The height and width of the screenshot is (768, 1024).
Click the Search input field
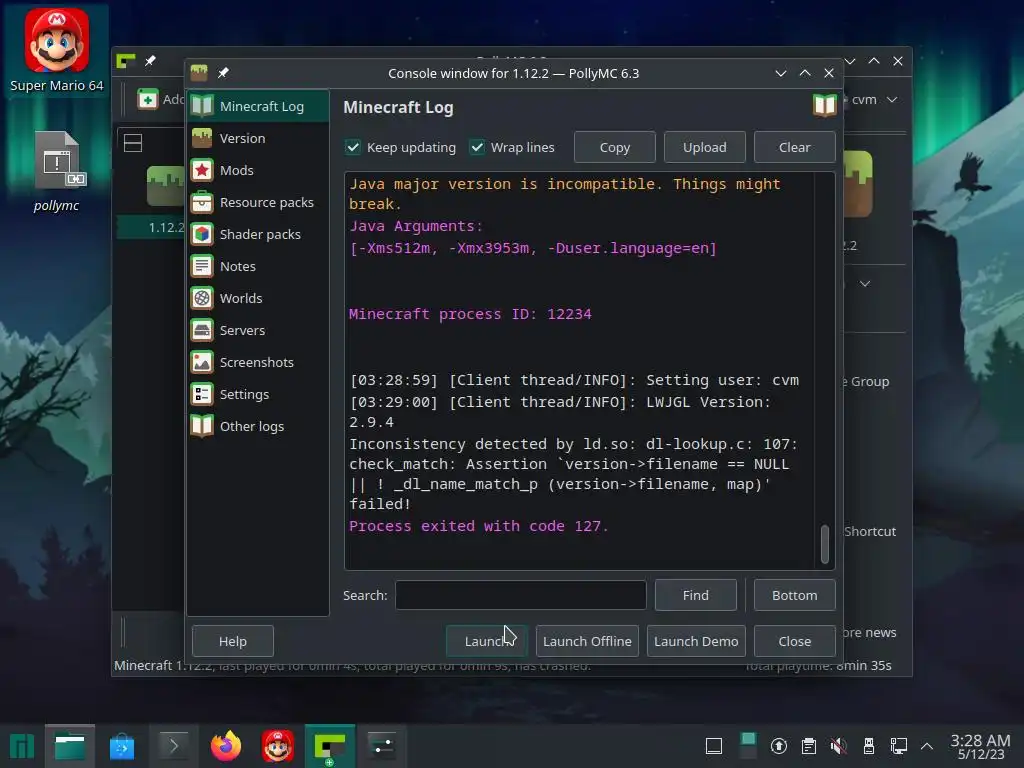tap(520, 595)
